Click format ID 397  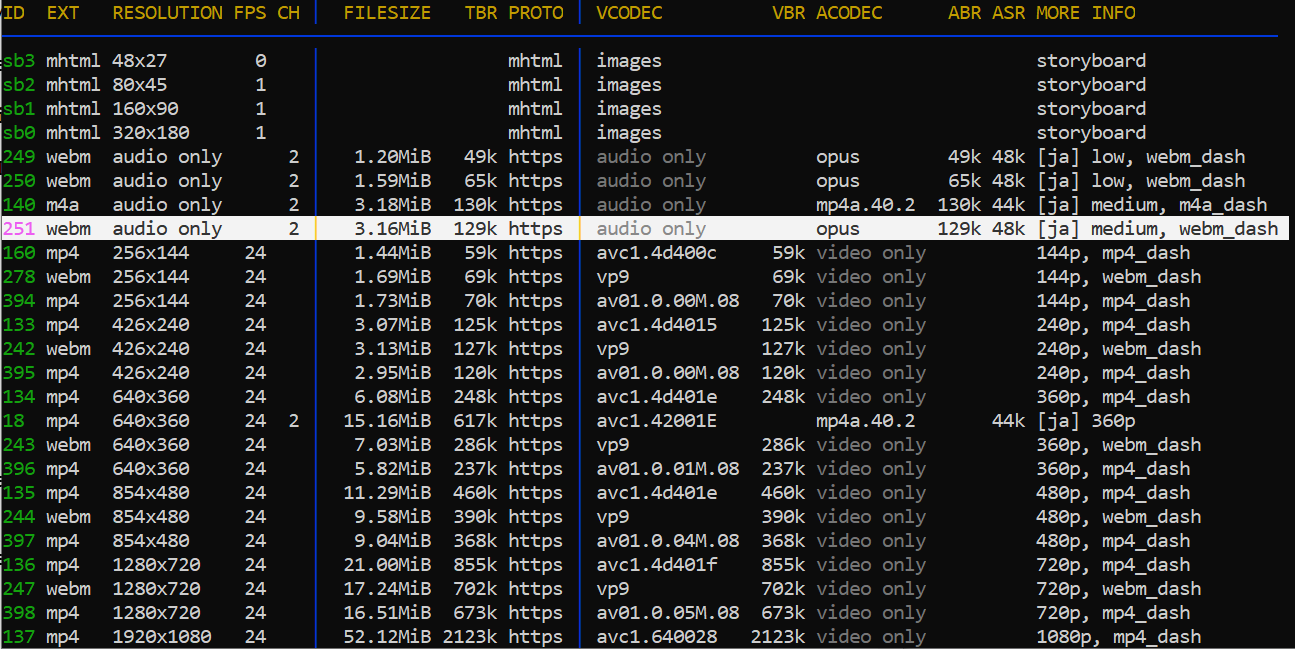[19, 541]
